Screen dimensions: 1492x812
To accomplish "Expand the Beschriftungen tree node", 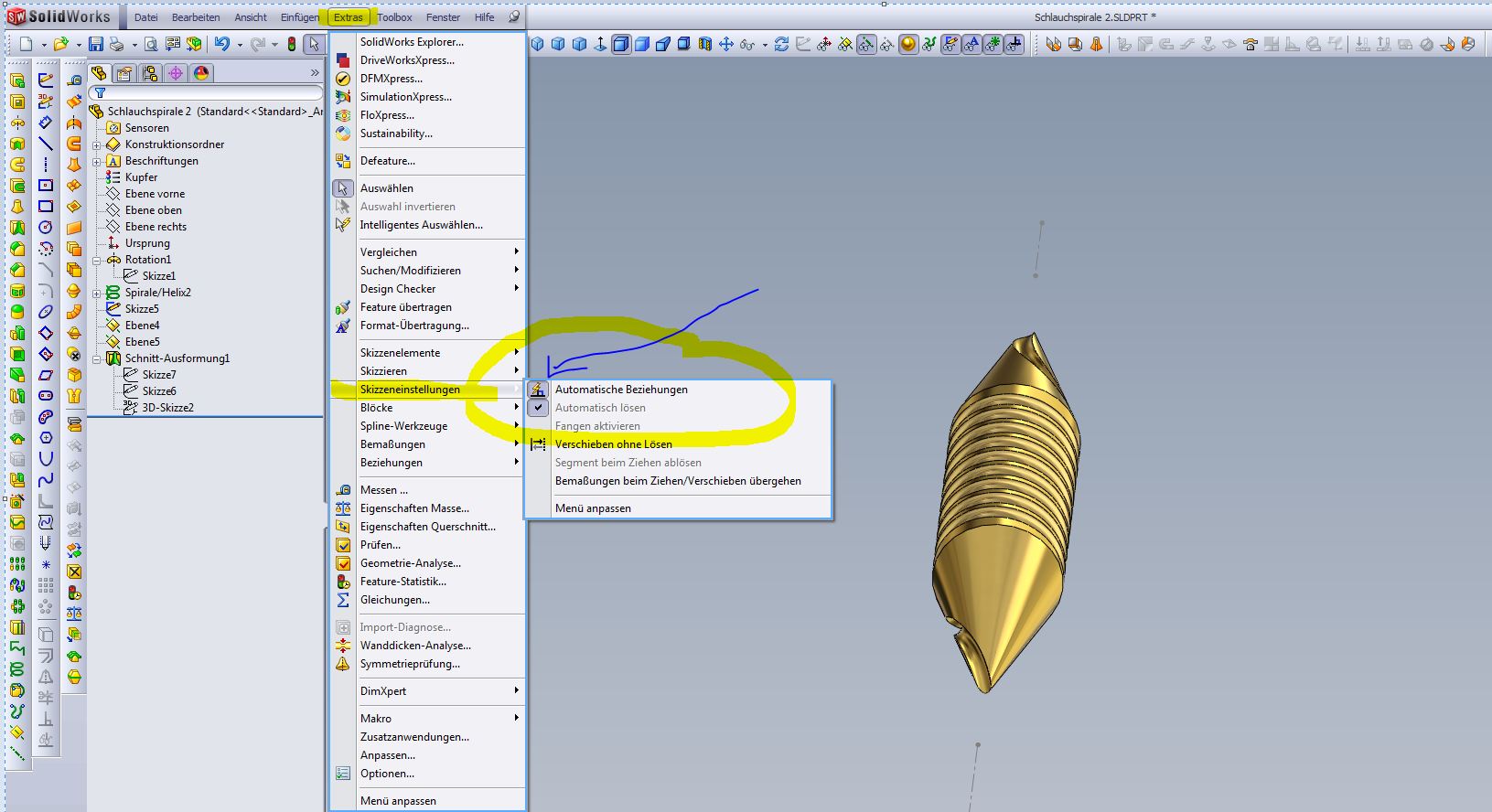I will click(97, 161).
